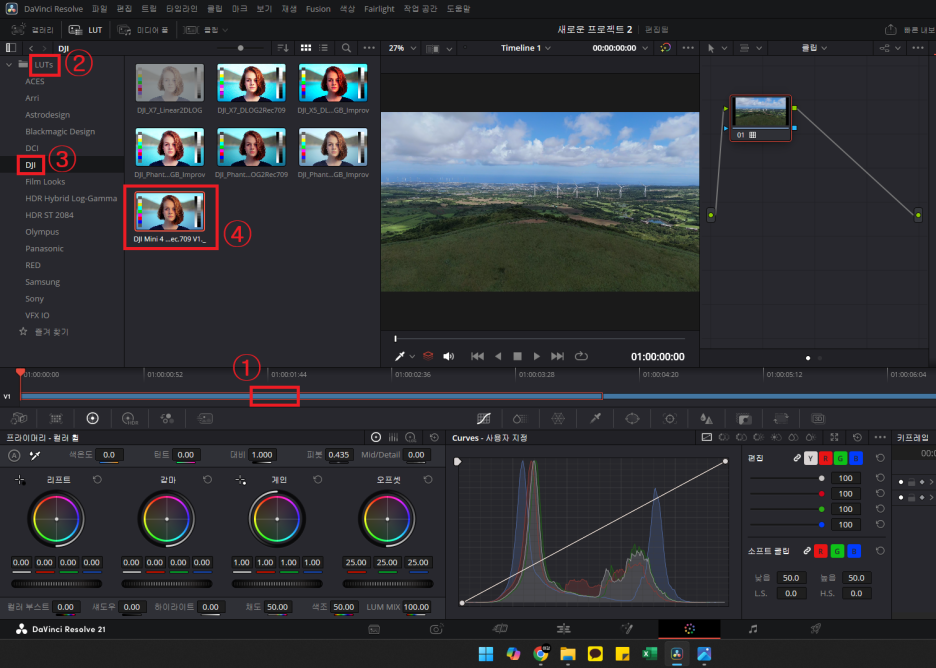Select the Film Looks LUT folder
936x668 pixels.
45,181
